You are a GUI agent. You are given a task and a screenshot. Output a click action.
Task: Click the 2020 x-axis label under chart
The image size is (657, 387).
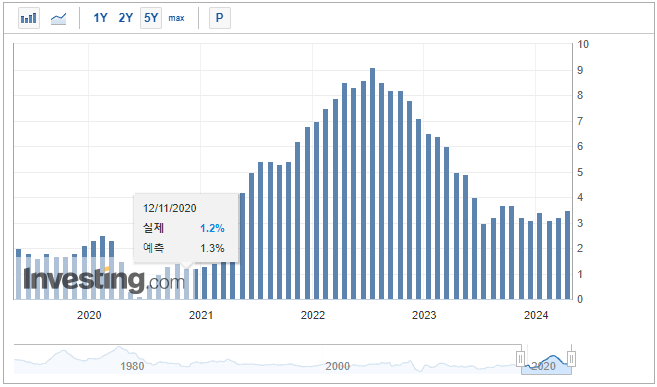pos(89,315)
